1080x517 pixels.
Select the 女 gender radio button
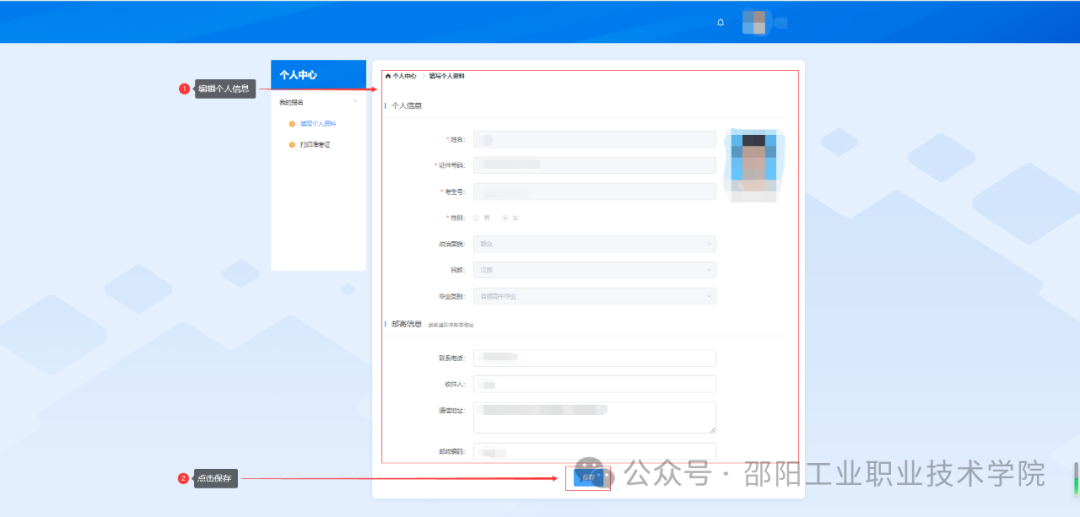pos(505,217)
